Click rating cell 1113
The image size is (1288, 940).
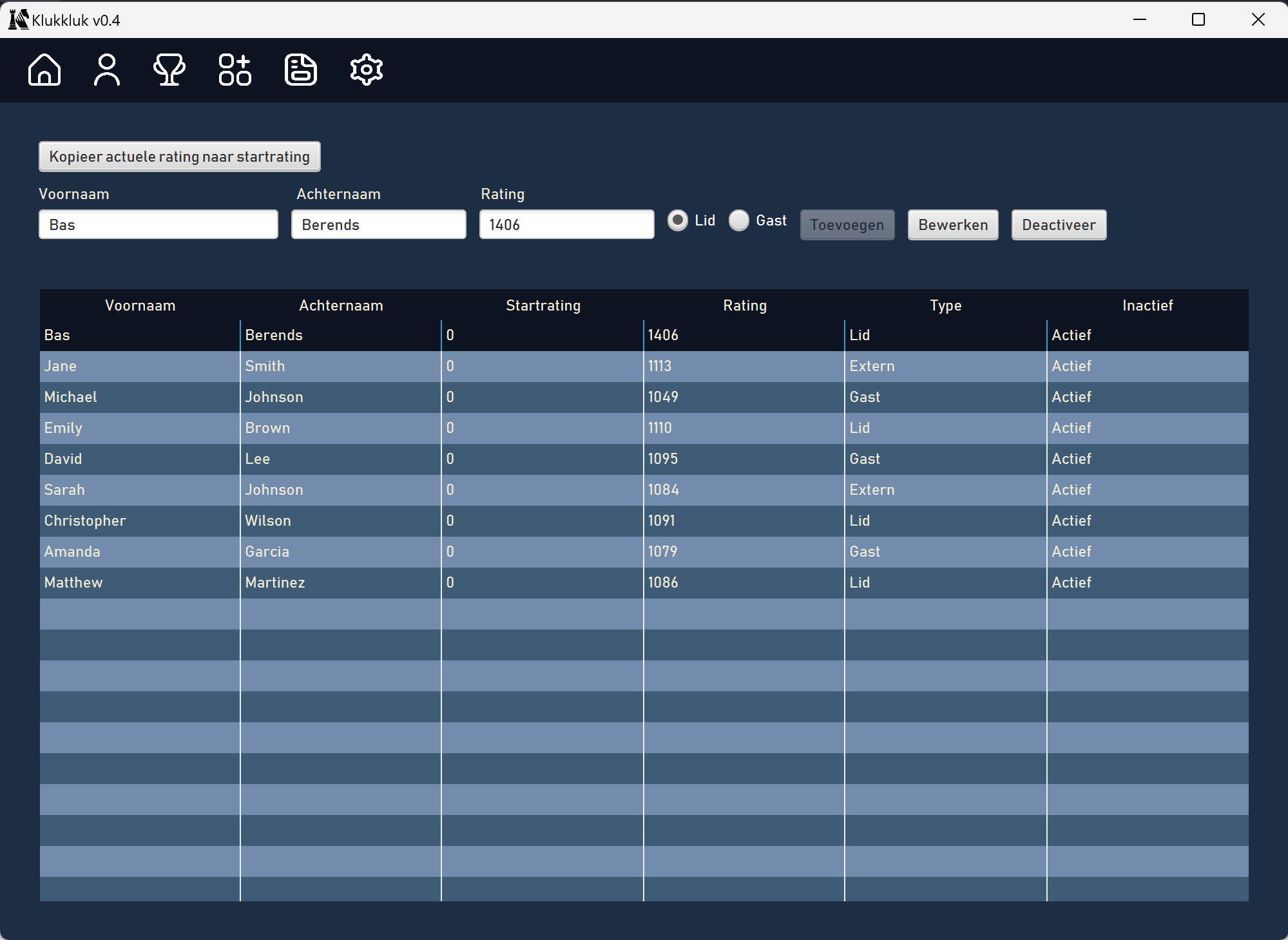tap(744, 366)
